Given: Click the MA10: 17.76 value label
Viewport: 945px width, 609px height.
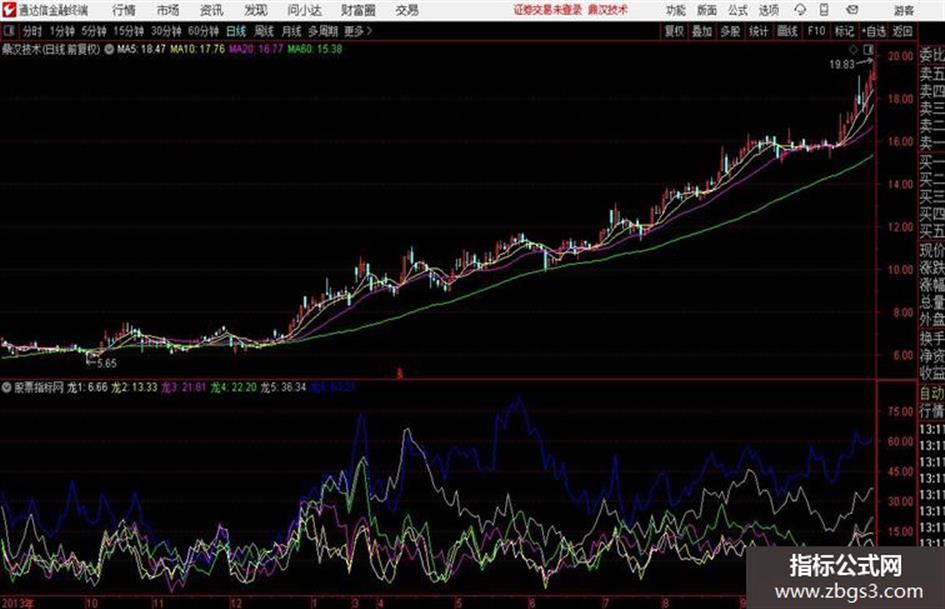Looking at the screenshot, I should click(x=197, y=49).
